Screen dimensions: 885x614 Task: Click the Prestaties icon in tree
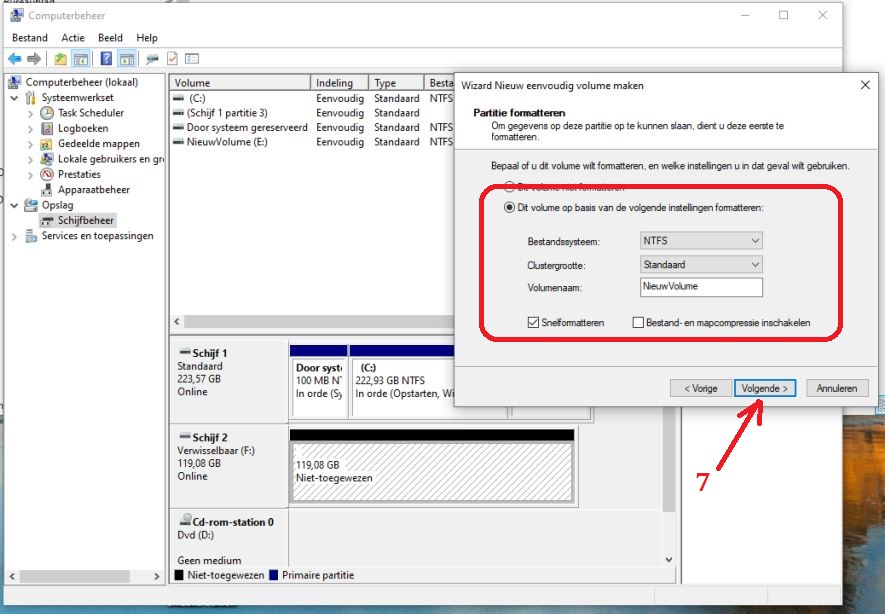pos(48,174)
